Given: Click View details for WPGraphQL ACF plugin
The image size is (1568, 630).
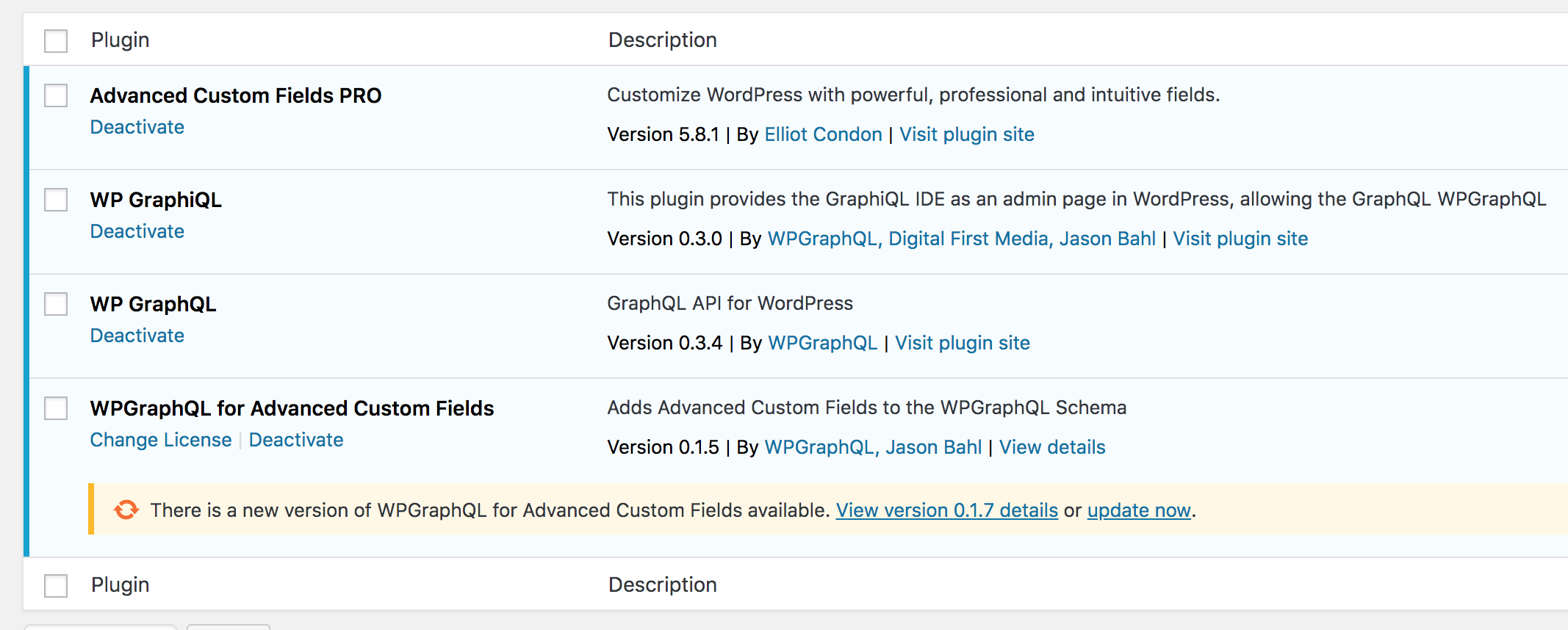Looking at the screenshot, I should [1051, 447].
